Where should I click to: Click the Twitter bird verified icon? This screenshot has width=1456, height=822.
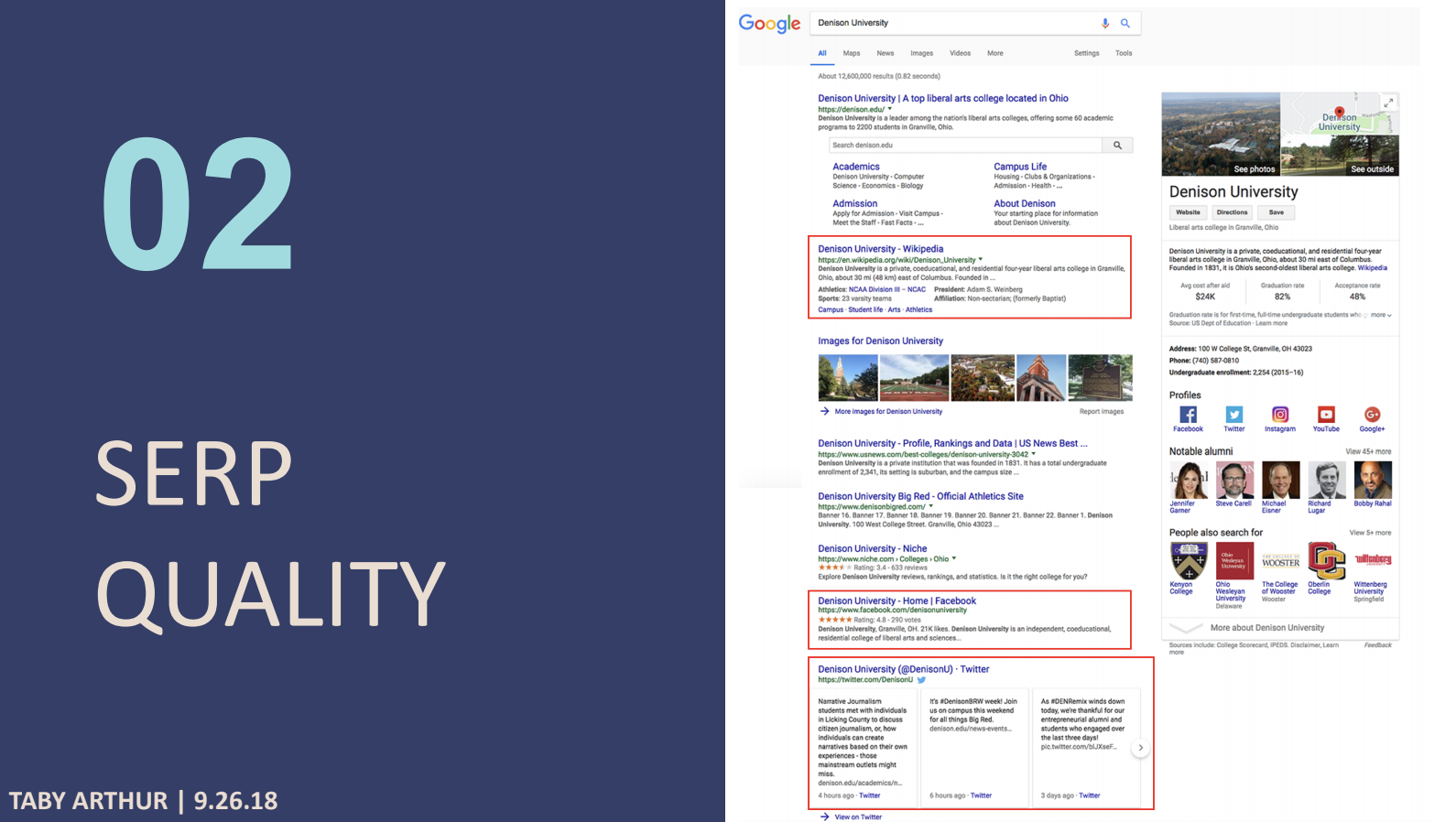coord(921,680)
